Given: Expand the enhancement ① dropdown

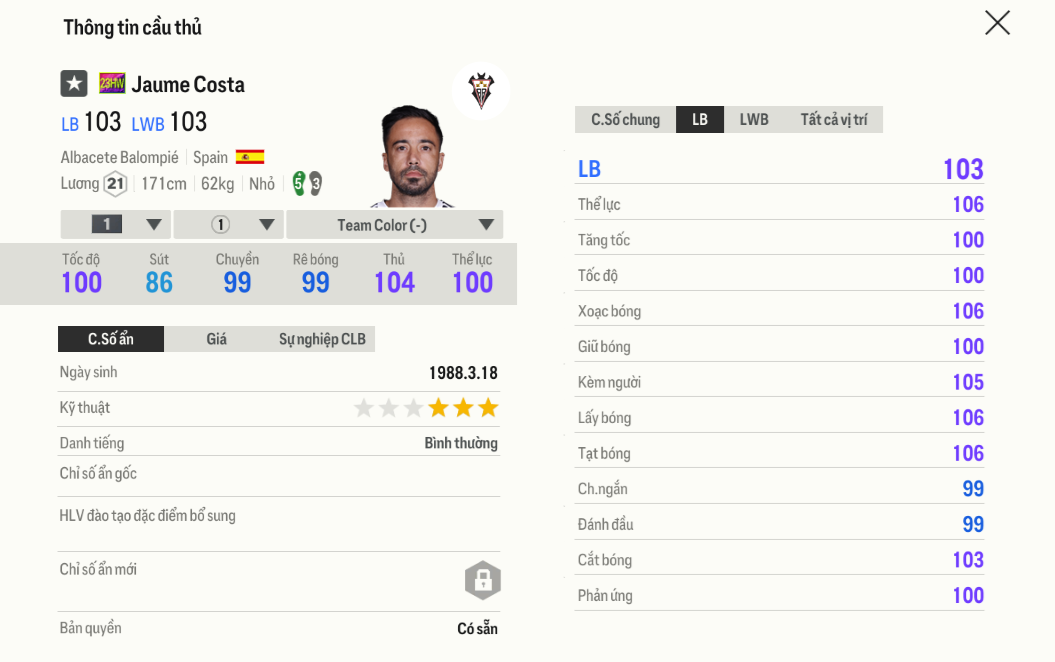Looking at the screenshot, I should pyautogui.click(x=228, y=224).
